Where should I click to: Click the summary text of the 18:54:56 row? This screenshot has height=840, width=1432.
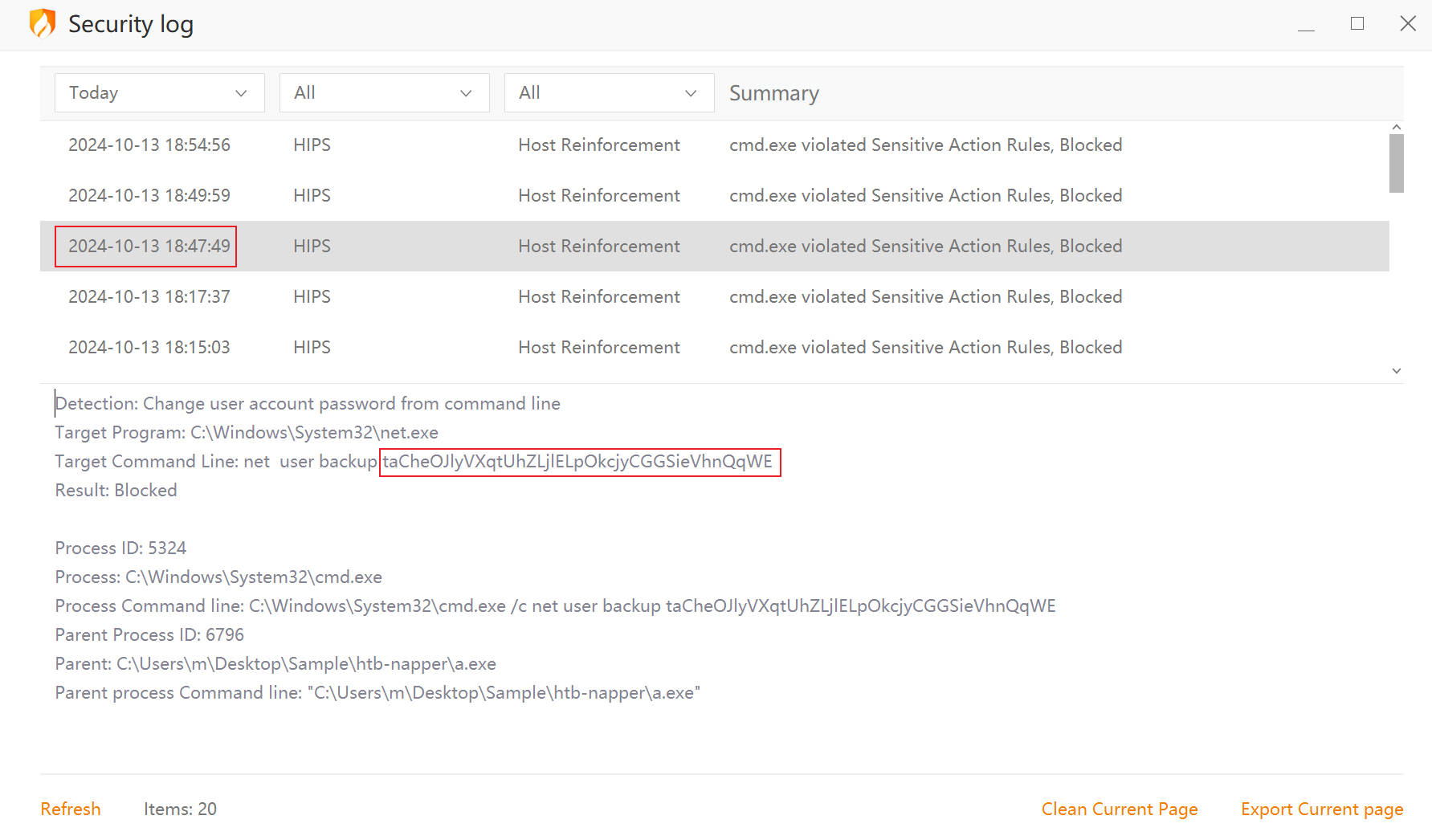click(x=926, y=145)
